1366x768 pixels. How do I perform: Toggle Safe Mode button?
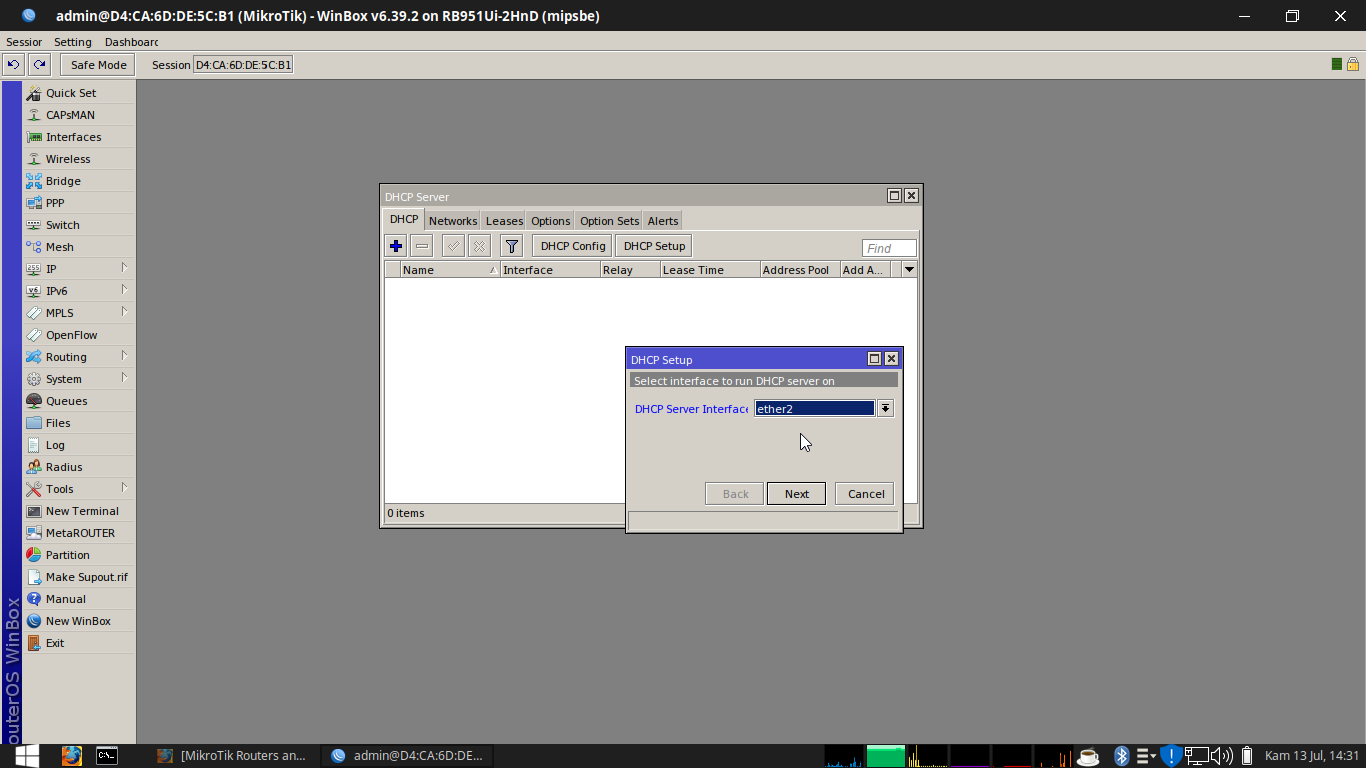click(x=98, y=65)
